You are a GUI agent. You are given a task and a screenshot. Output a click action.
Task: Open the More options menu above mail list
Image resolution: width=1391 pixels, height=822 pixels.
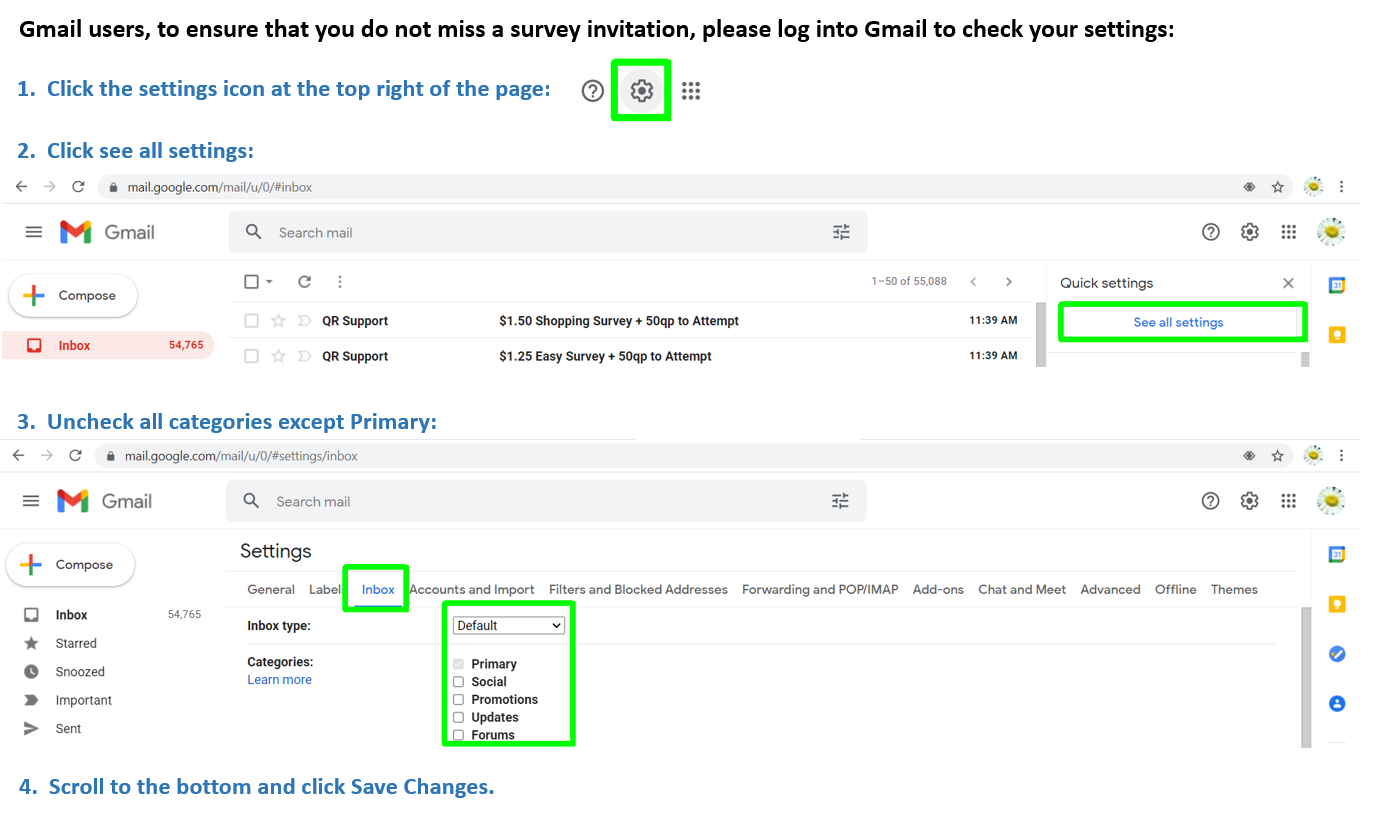coord(340,282)
